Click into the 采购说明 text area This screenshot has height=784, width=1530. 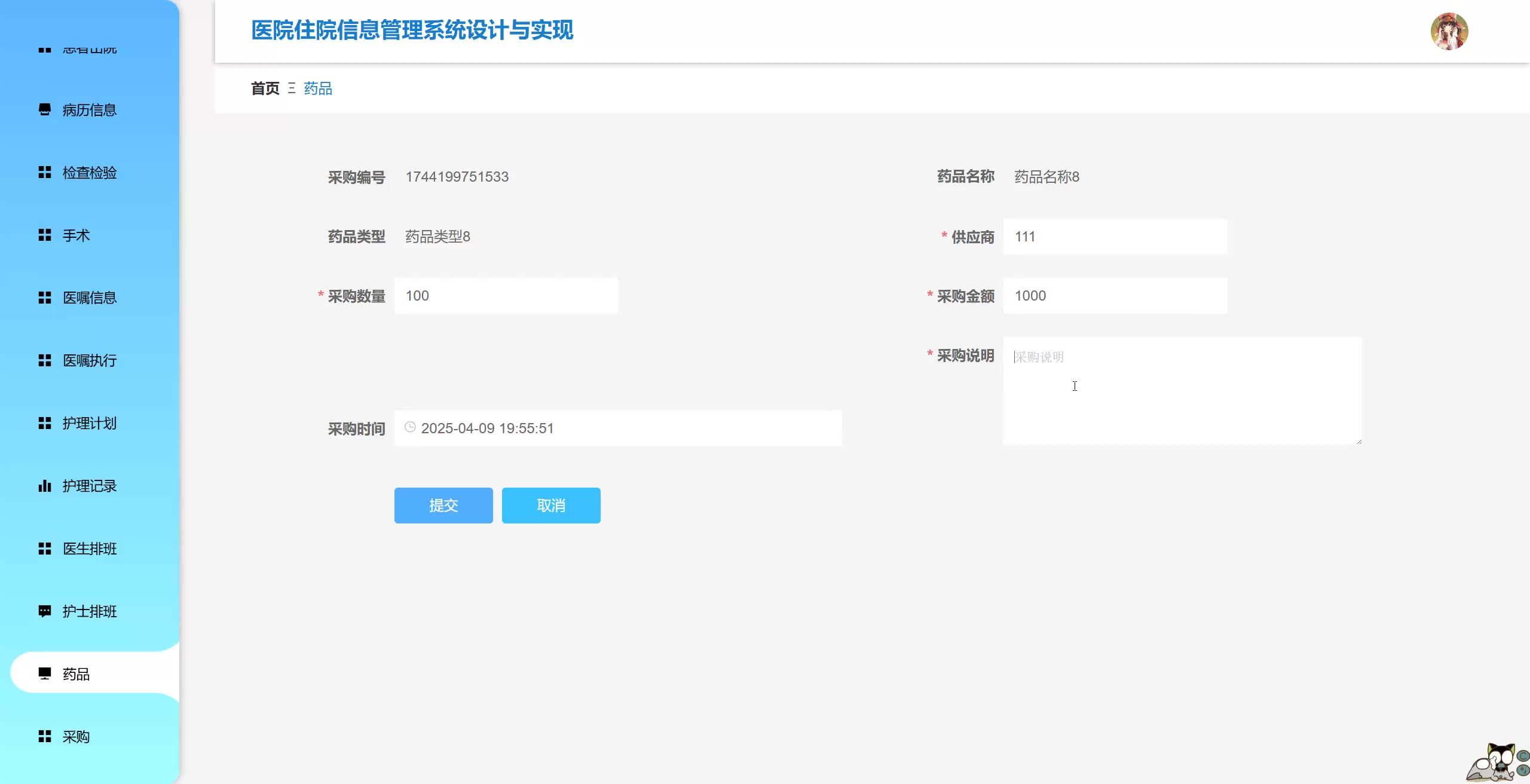pyautogui.click(x=1182, y=391)
